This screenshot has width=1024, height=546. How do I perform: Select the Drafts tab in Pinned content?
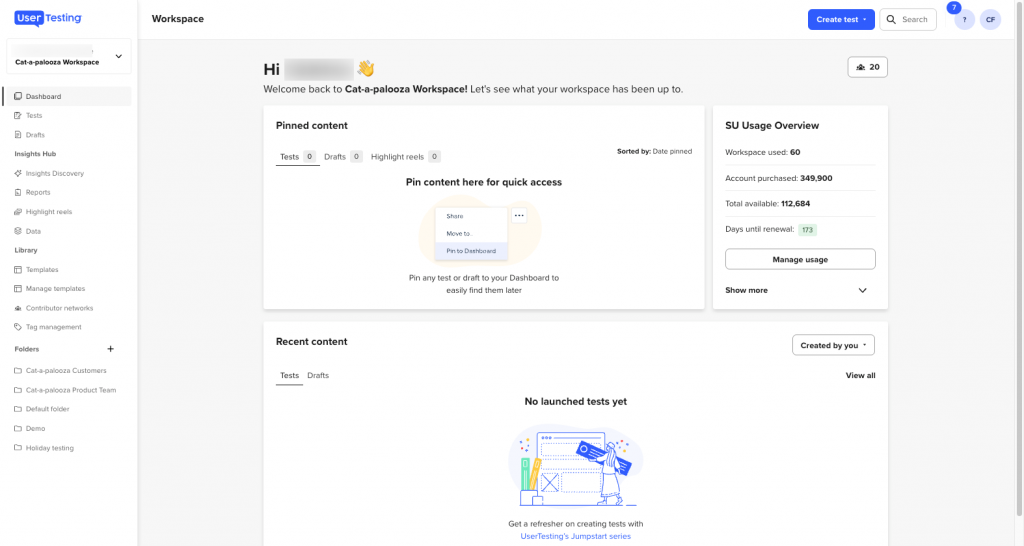pos(343,157)
